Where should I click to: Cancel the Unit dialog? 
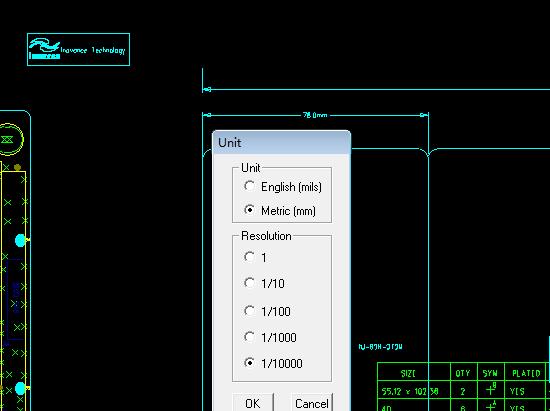click(x=312, y=403)
